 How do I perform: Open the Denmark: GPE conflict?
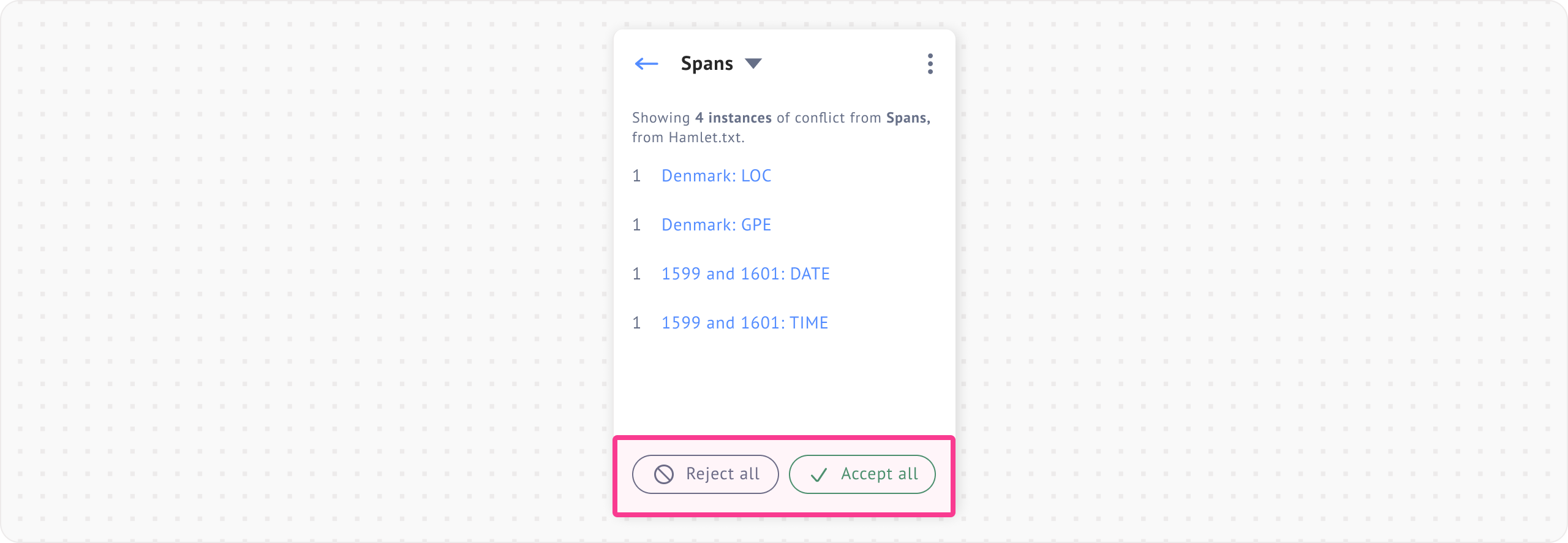click(716, 225)
